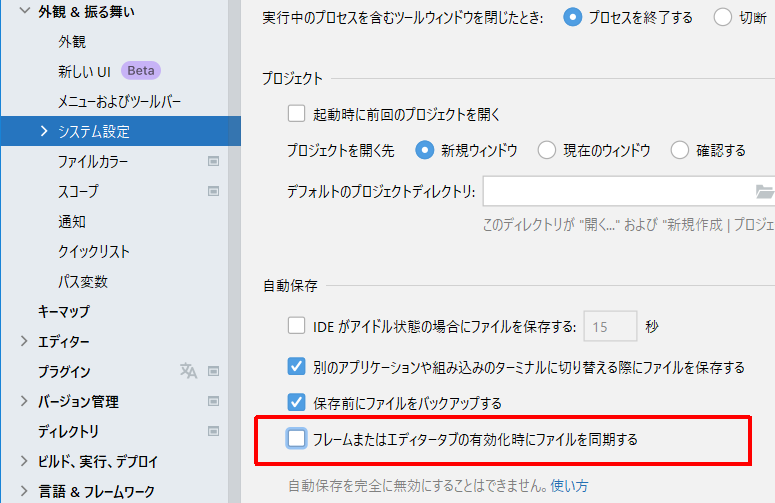Toggle IDE がアイドル状態 save checkbox

click(x=296, y=326)
